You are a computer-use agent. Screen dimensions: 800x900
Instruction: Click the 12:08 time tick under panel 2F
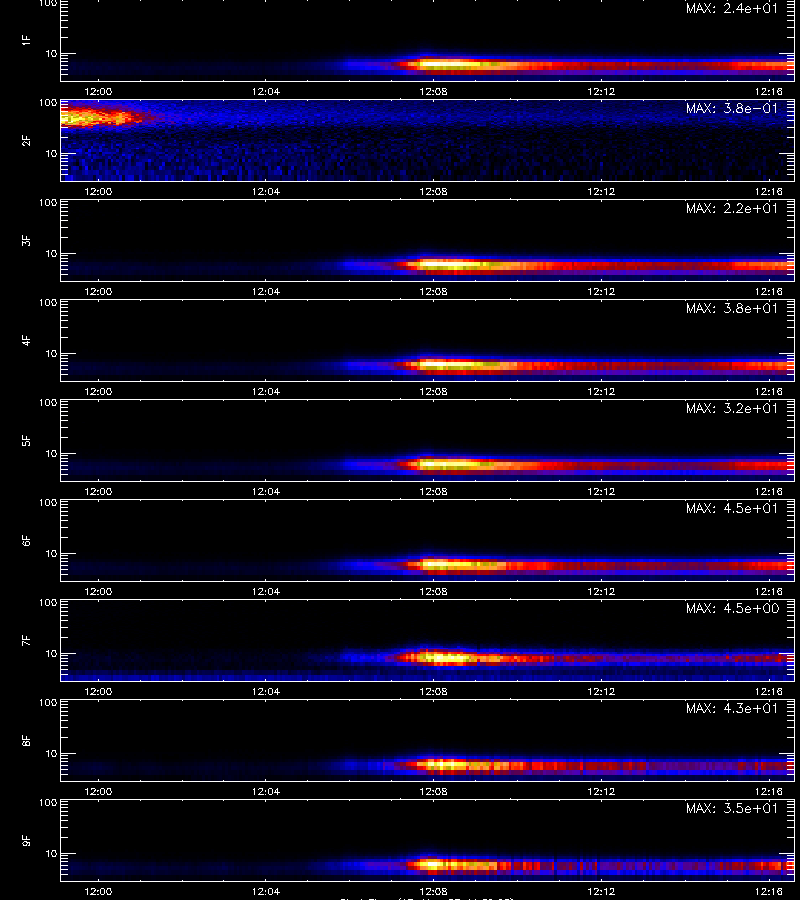tap(433, 191)
